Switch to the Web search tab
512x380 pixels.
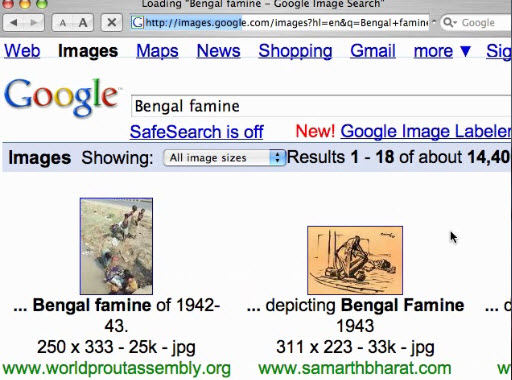22,51
